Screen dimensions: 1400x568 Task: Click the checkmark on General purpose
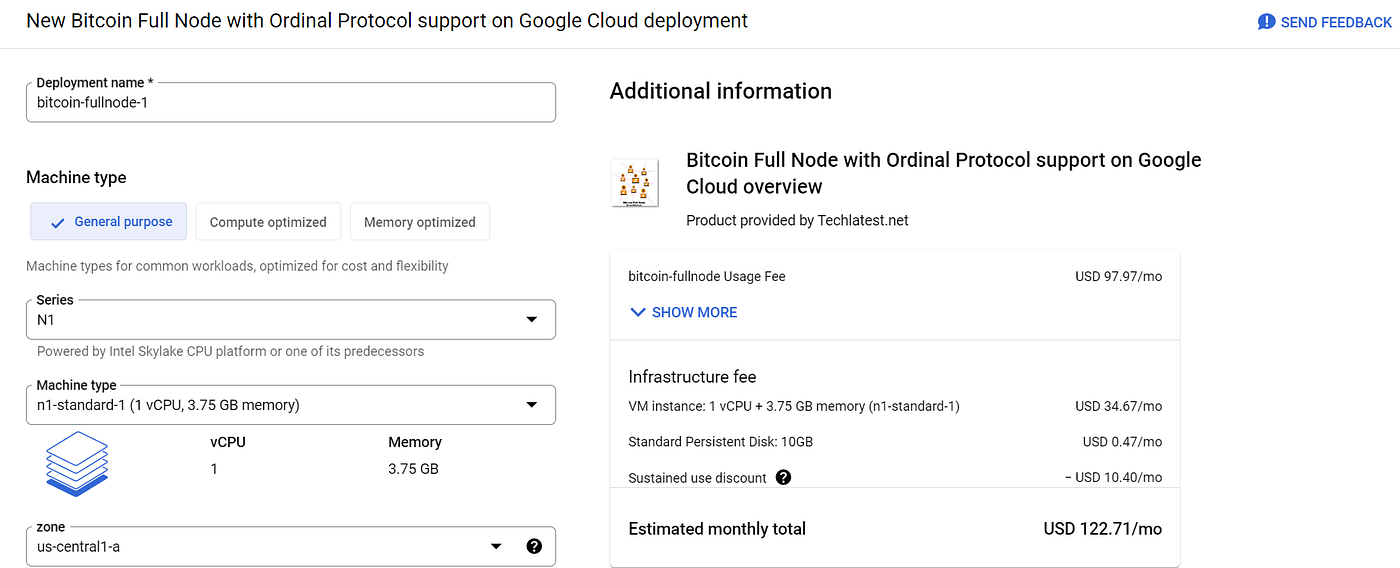pos(58,222)
